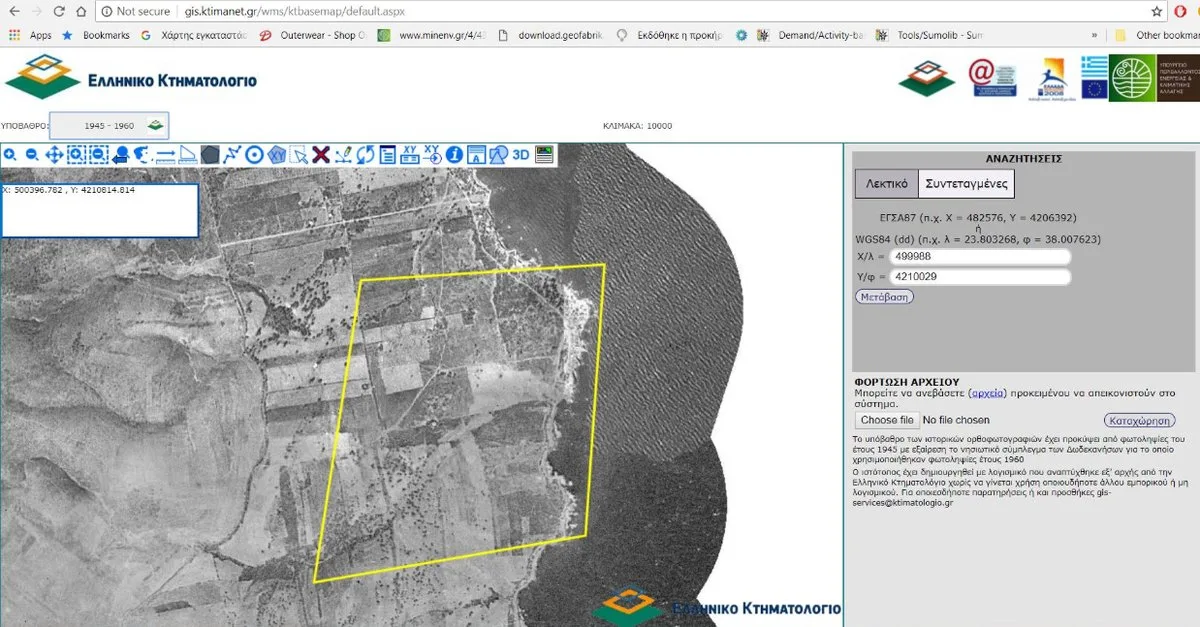The height and width of the screenshot is (627, 1200).
Task: Click the Καταχώρηση submit button
Action: coord(1139,420)
